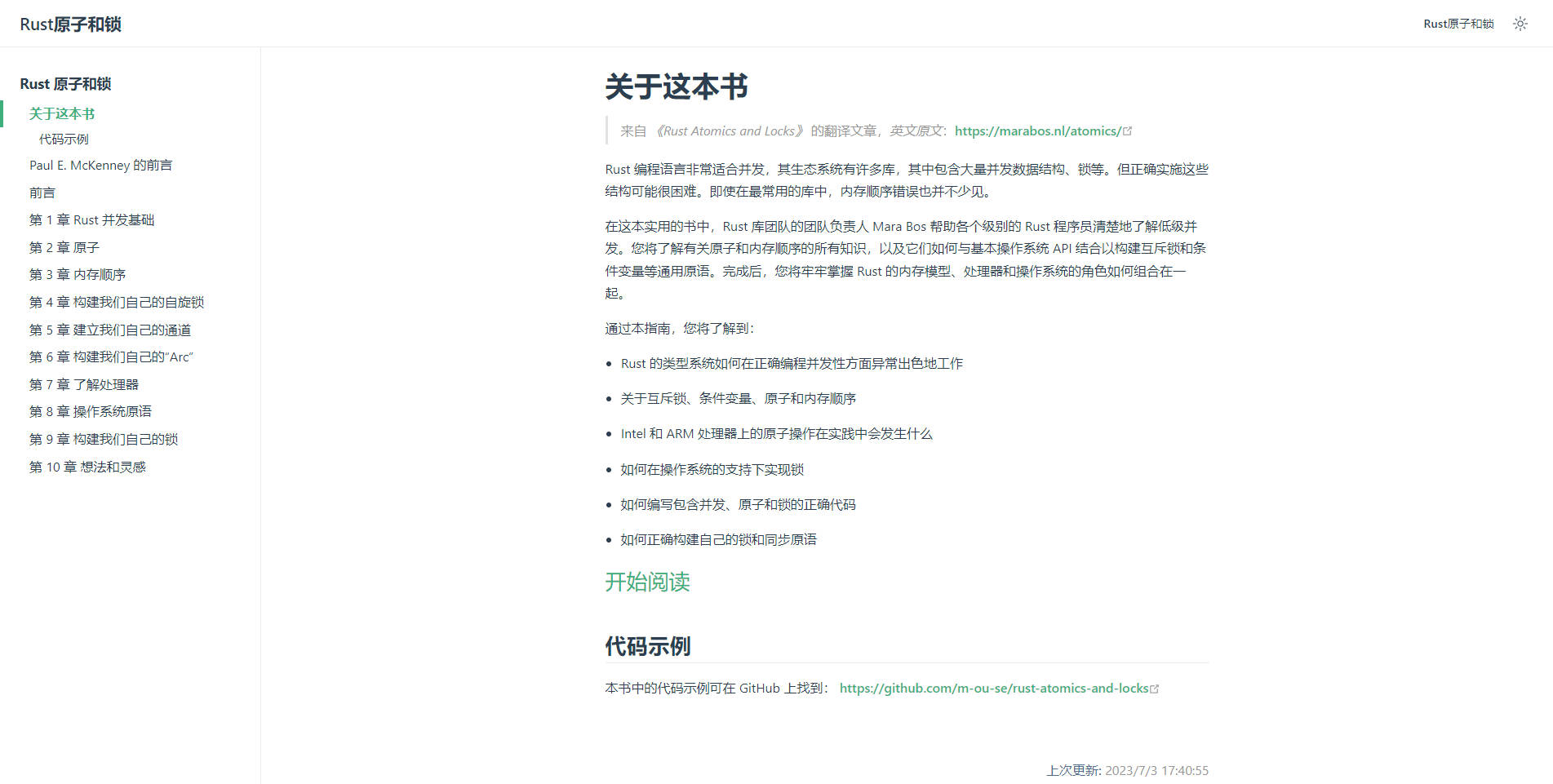Open the Rust原子和锁 site title logo
Viewport: 1553px width, 784px height.
pyautogui.click(x=71, y=24)
